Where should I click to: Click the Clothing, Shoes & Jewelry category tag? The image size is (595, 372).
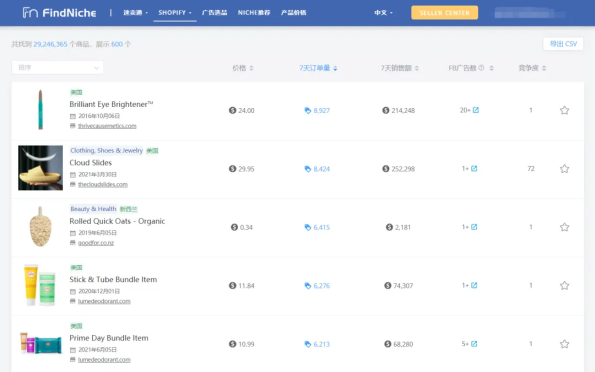pyautogui.click(x=107, y=151)
